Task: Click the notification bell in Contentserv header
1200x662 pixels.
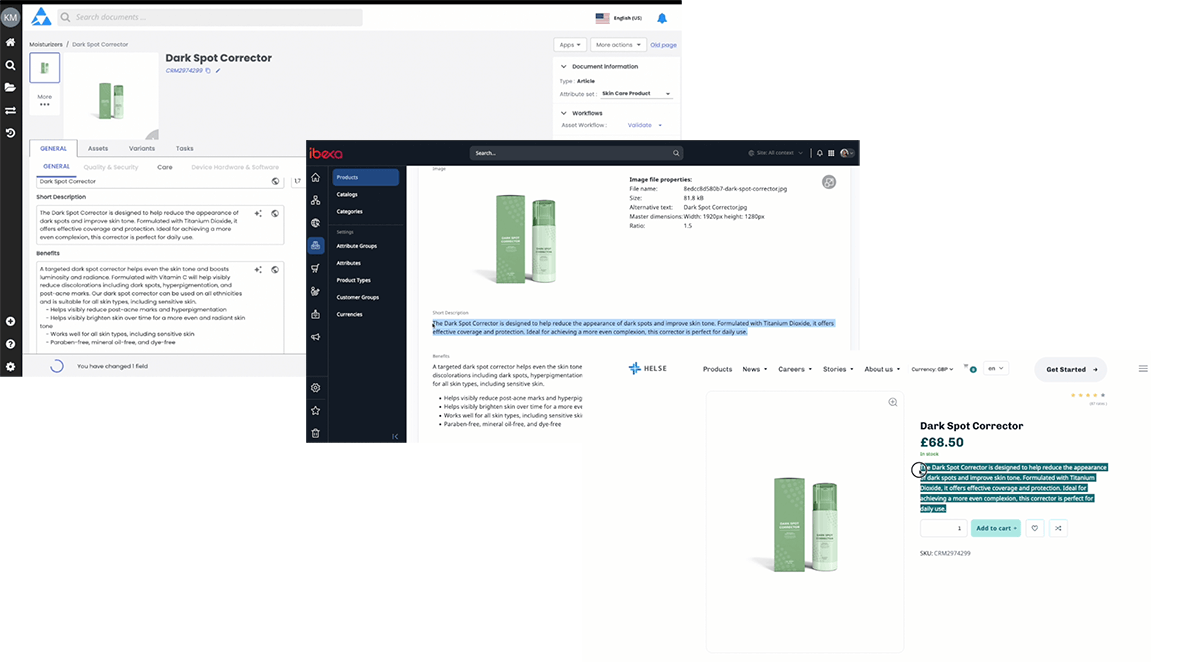Action: [x=662, y=18]
